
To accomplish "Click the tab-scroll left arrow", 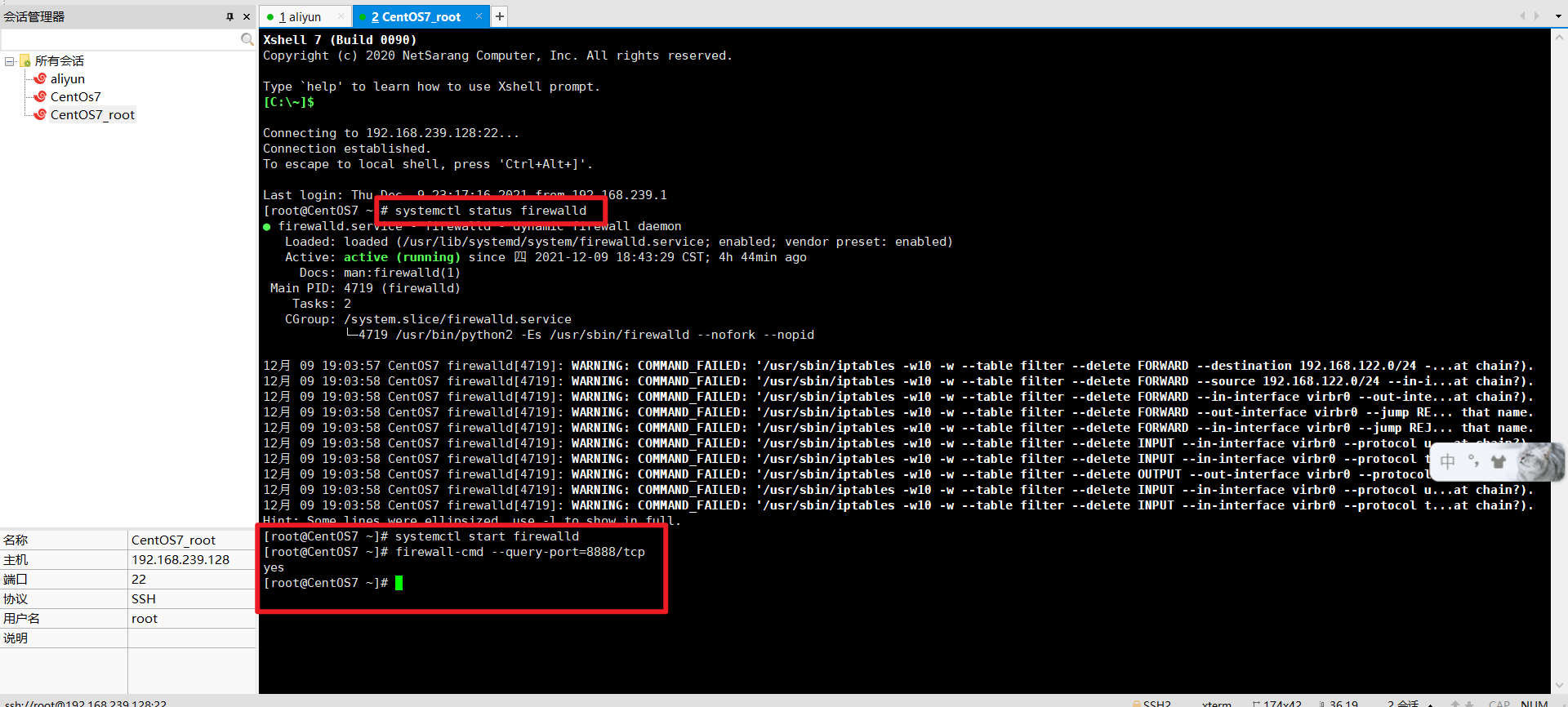I will click(x=1522, y=16).
